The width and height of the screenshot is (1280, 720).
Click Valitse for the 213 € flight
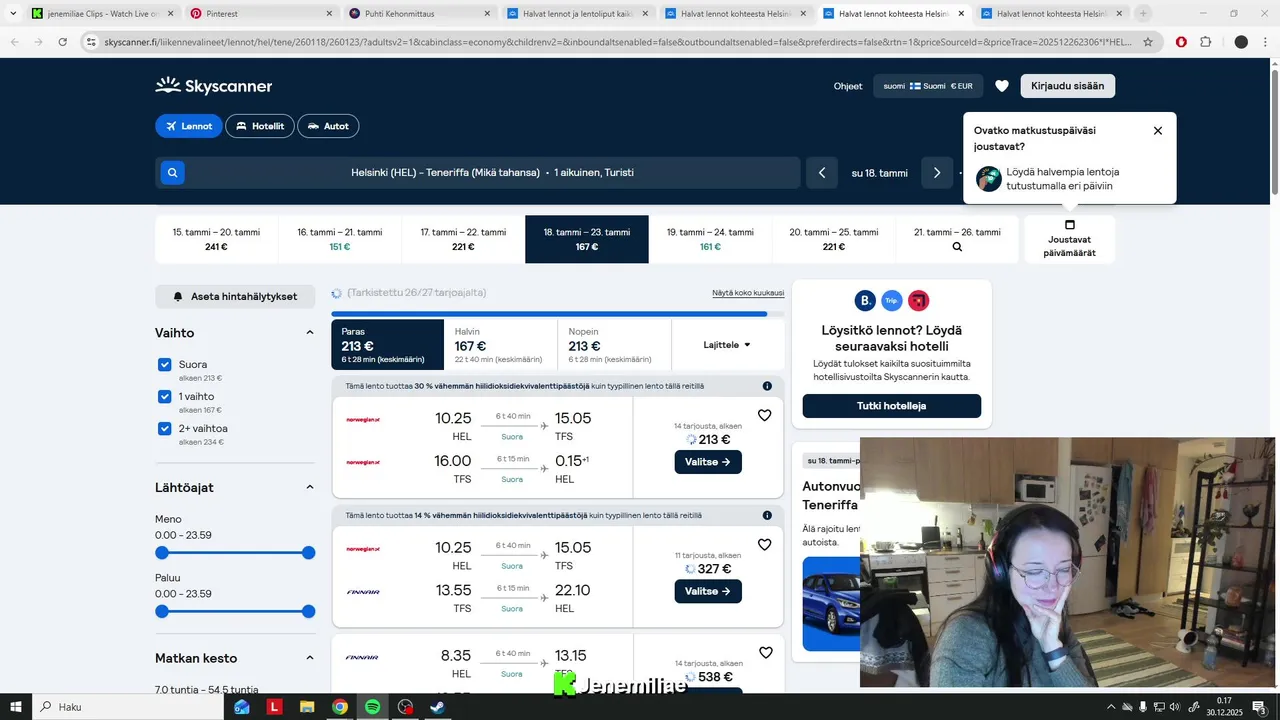coord(708,462)
